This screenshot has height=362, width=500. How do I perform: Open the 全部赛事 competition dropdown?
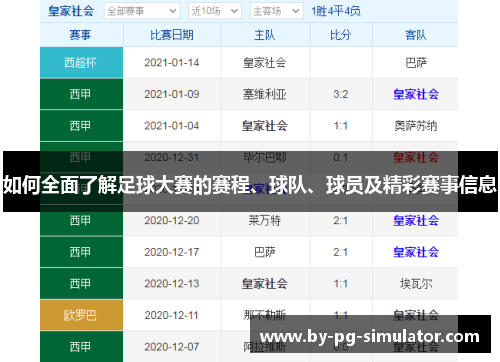[x=142, y=11]
